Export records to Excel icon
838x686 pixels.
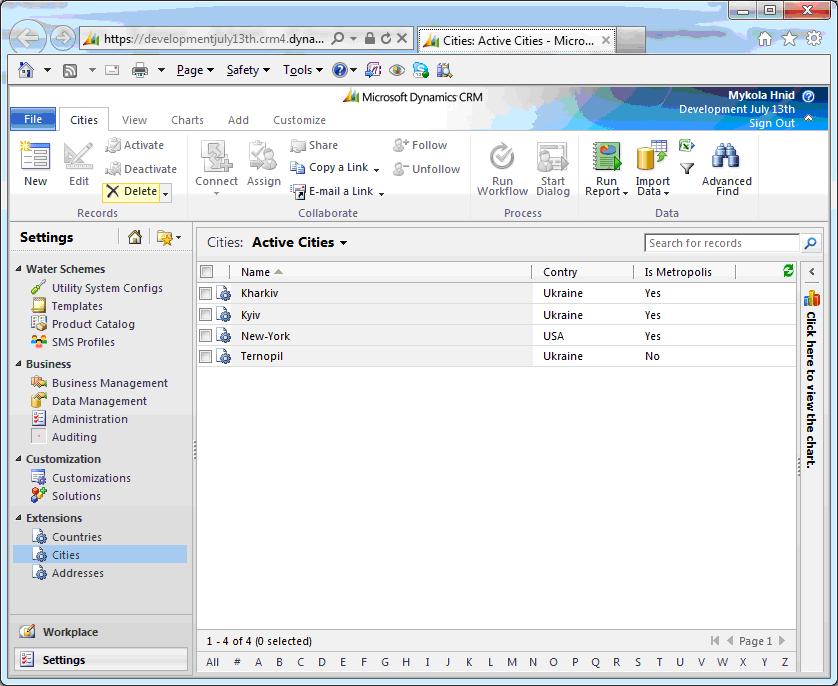point(686,145)
